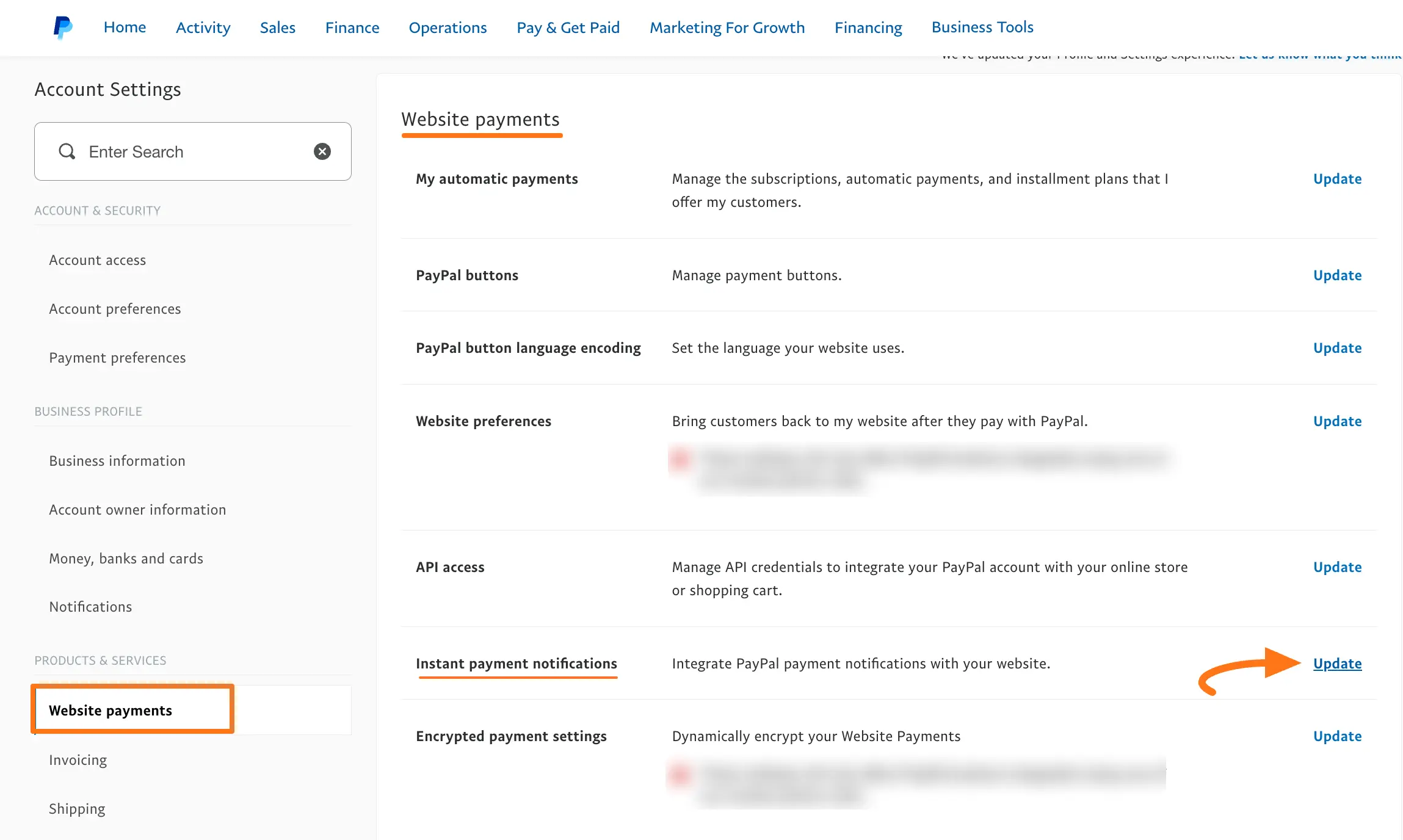Screen dimensions: 1403x840
Task: Open the Finance section
Action: [x=352, y=27]
